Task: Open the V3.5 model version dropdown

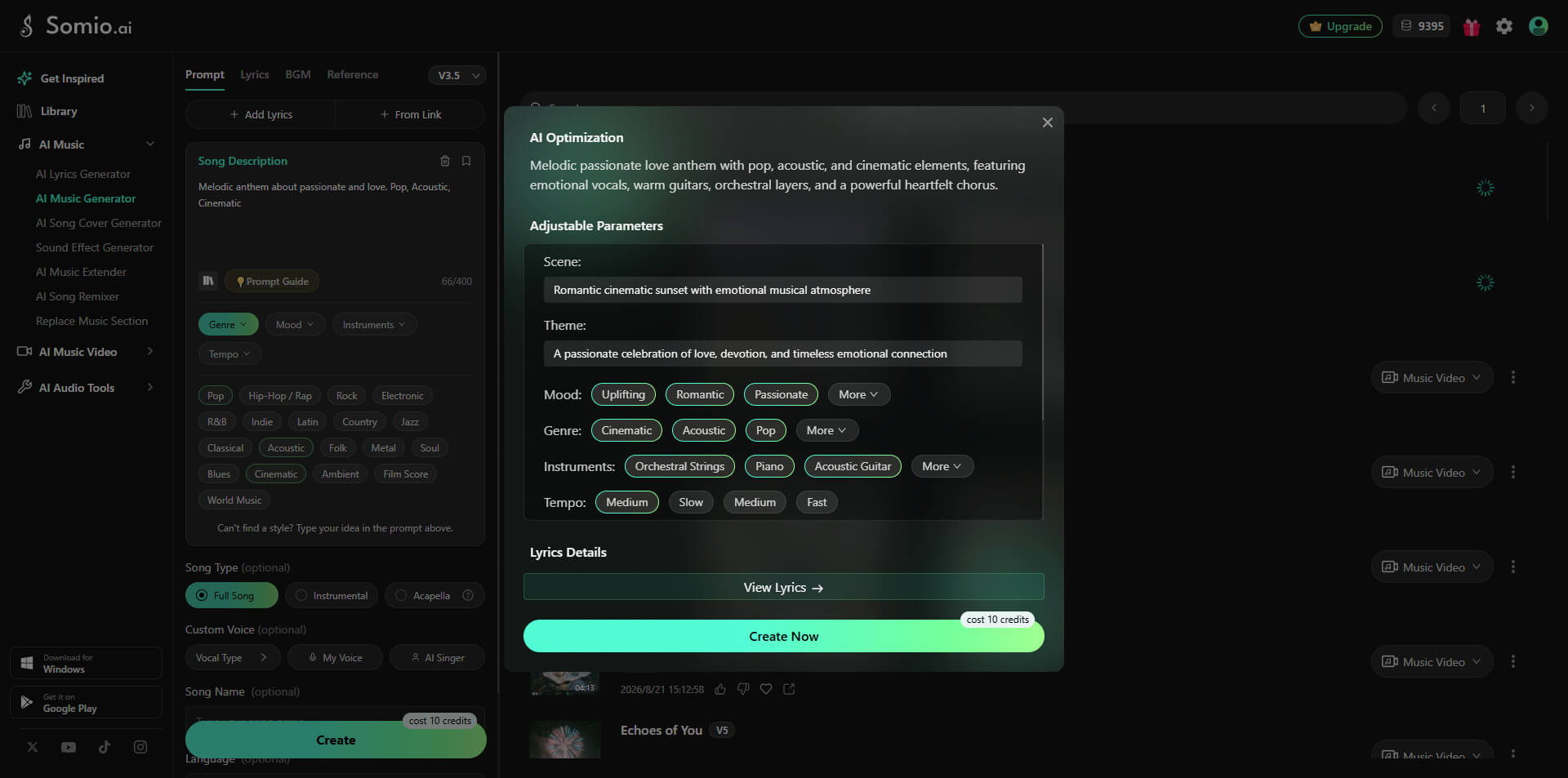Action: 457,75
